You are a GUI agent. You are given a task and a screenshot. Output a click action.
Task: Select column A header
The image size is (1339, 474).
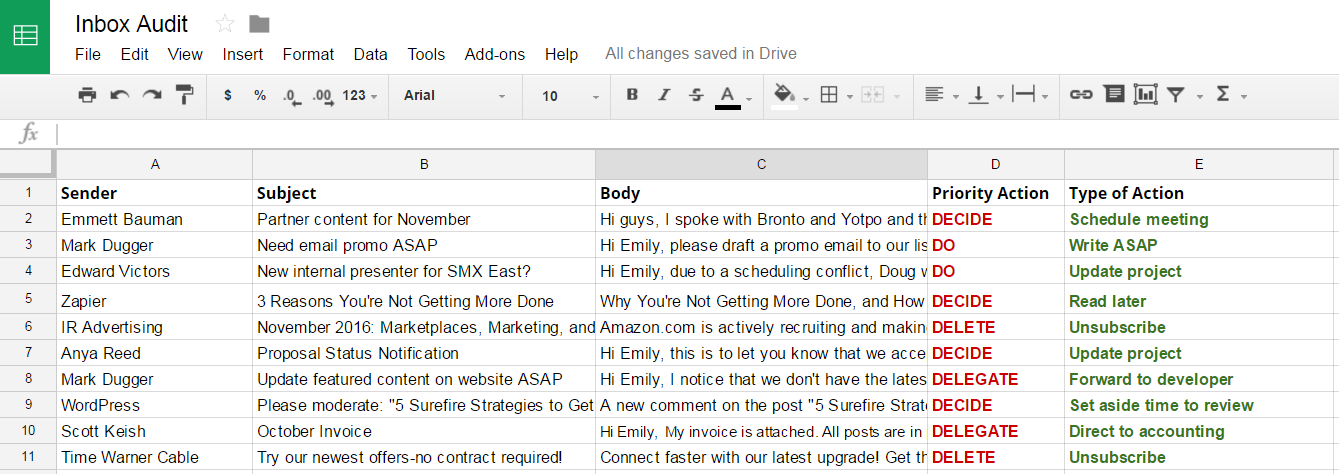tap(155, 164)
